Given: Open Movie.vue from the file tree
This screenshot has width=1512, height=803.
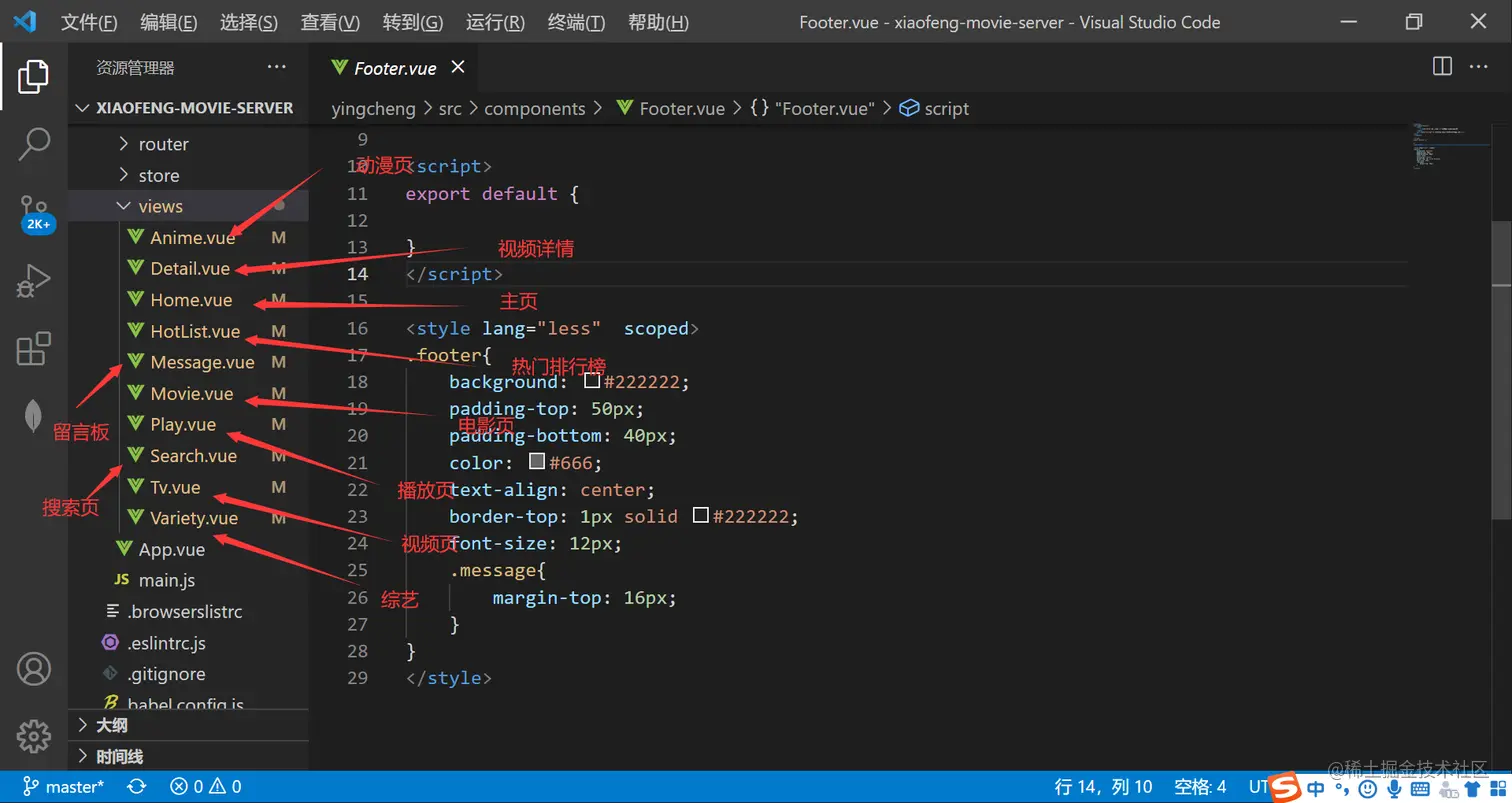Looking at the screenshot, I should (x=192, y=393).
